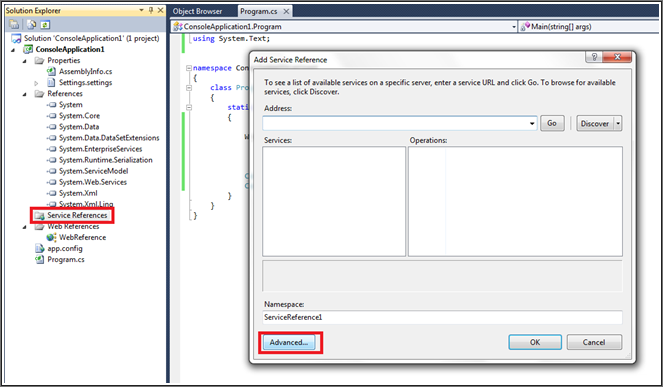663x387 pixels.
Task: Open the Advanced settings button
Action: (x=289, y=342)
